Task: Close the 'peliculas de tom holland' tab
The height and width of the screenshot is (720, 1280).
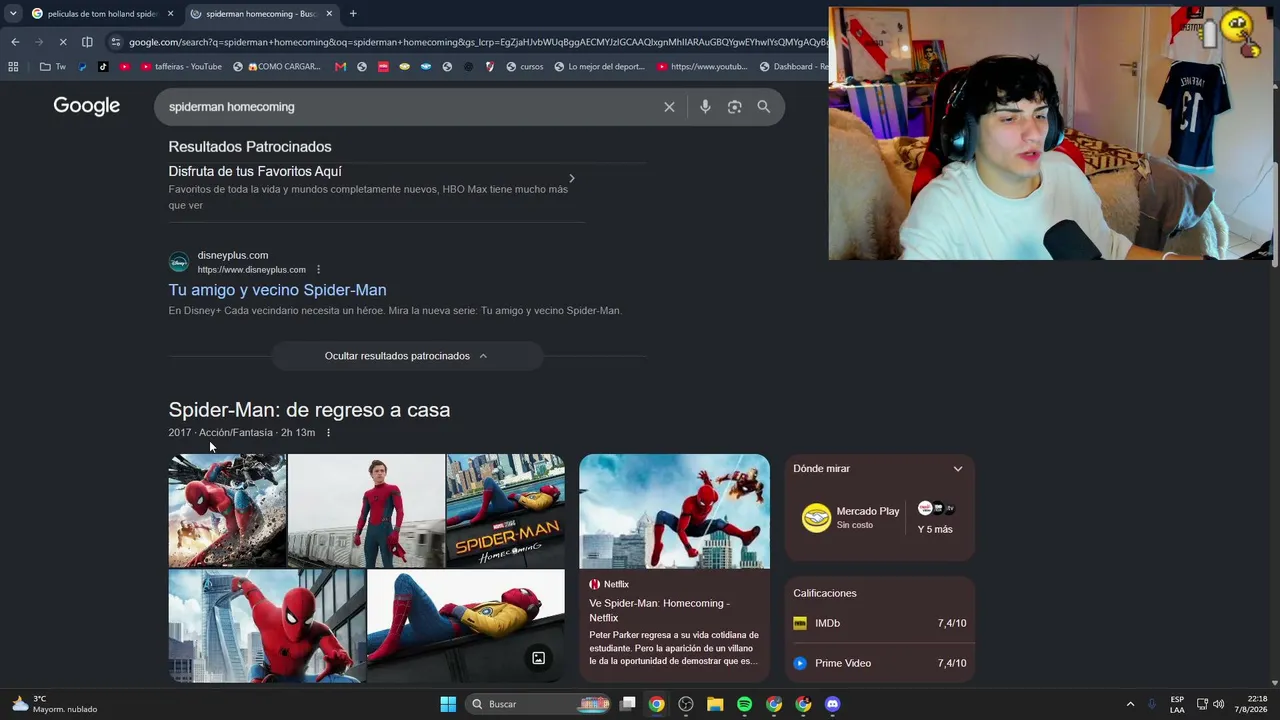Action: coord(171,14)
